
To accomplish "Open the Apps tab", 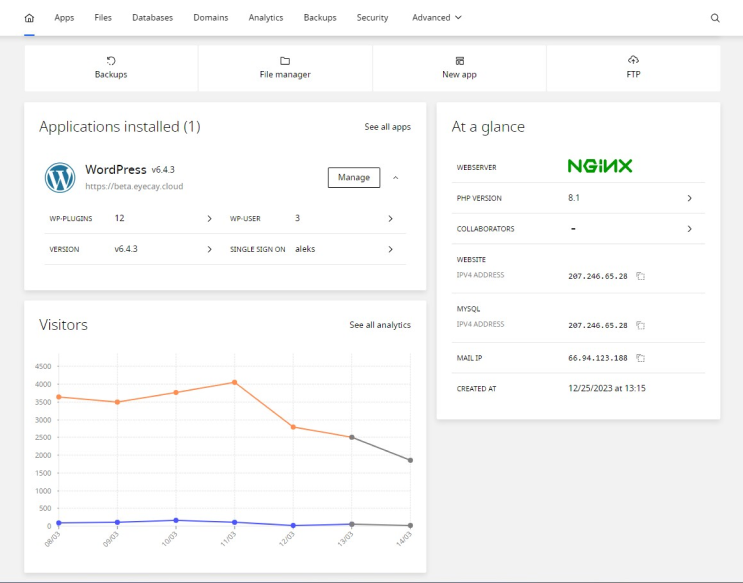I will 64,18.
